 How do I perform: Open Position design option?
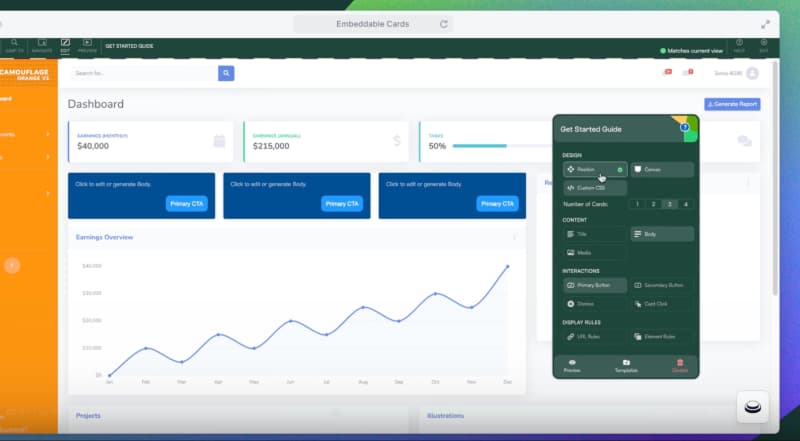point(595,169)
